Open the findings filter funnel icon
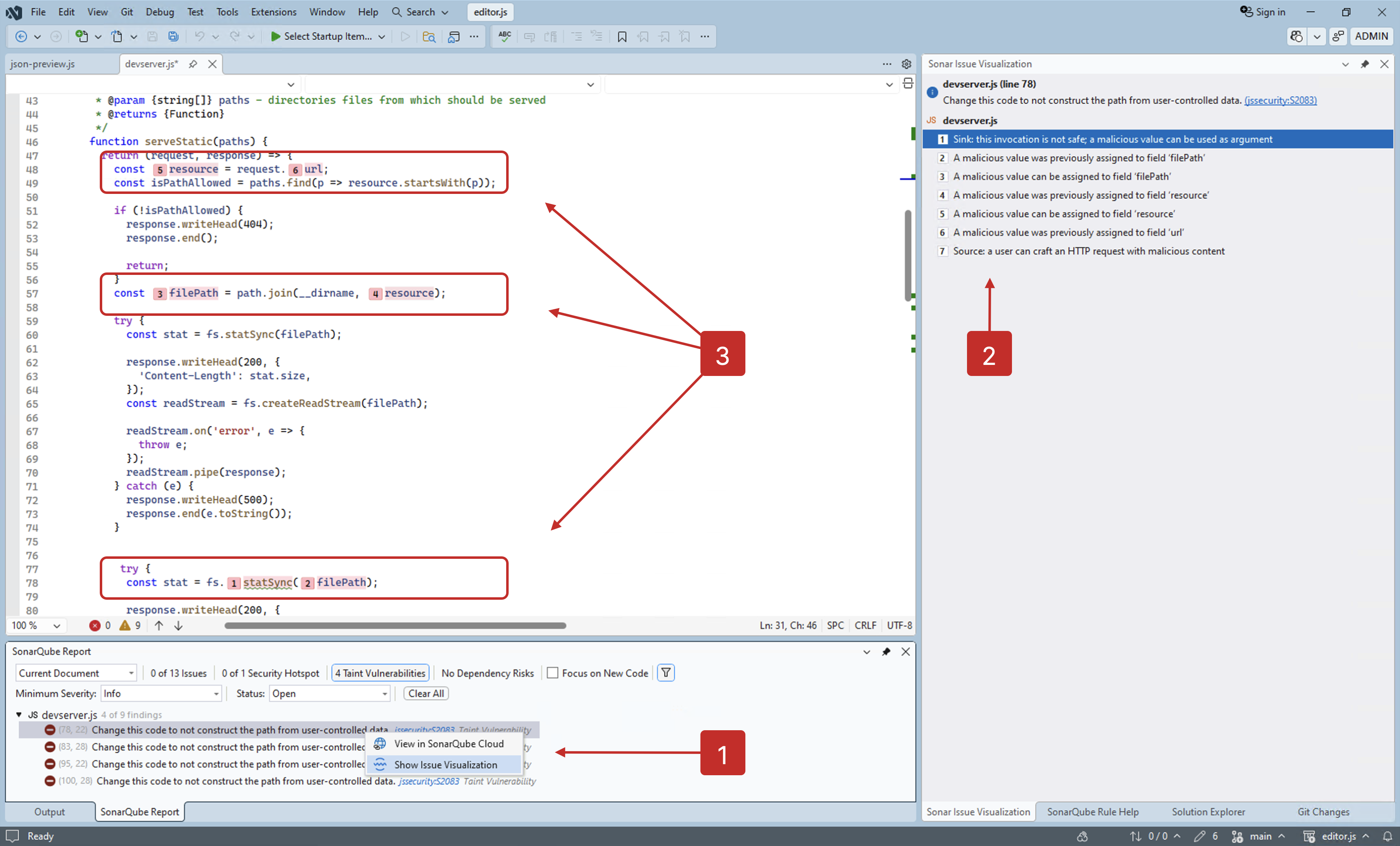The image size is (1400, 846). [665, 673]
